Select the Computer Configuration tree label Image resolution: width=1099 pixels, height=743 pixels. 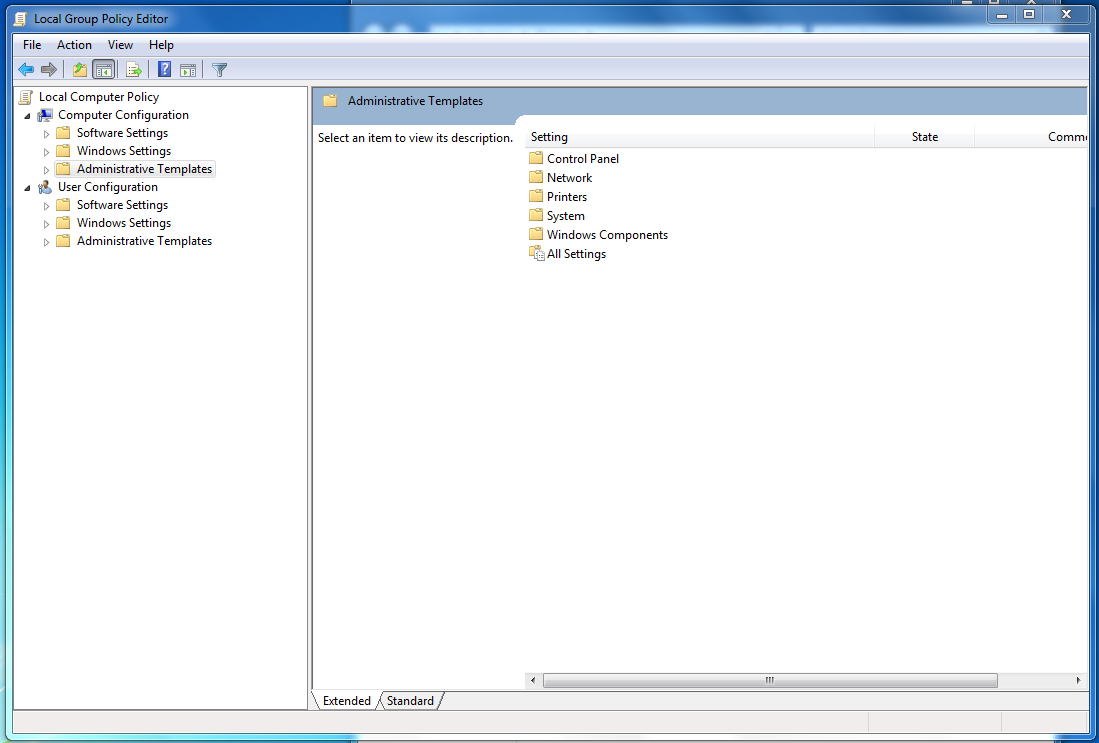[x=123, y=115]
